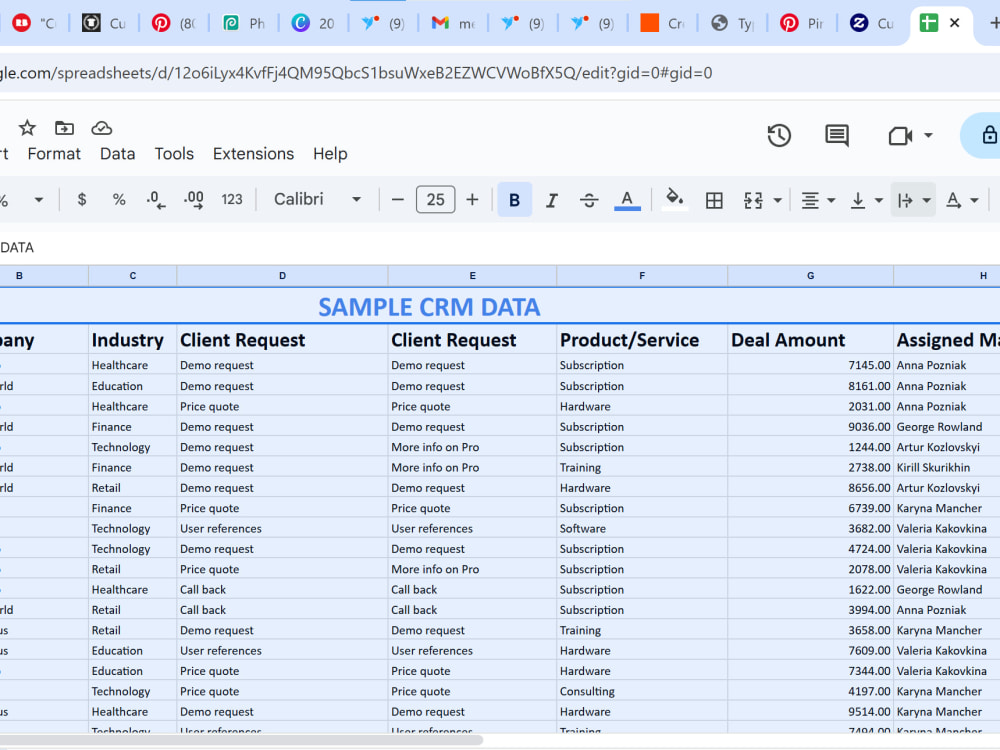Open the Format menu

54,154
